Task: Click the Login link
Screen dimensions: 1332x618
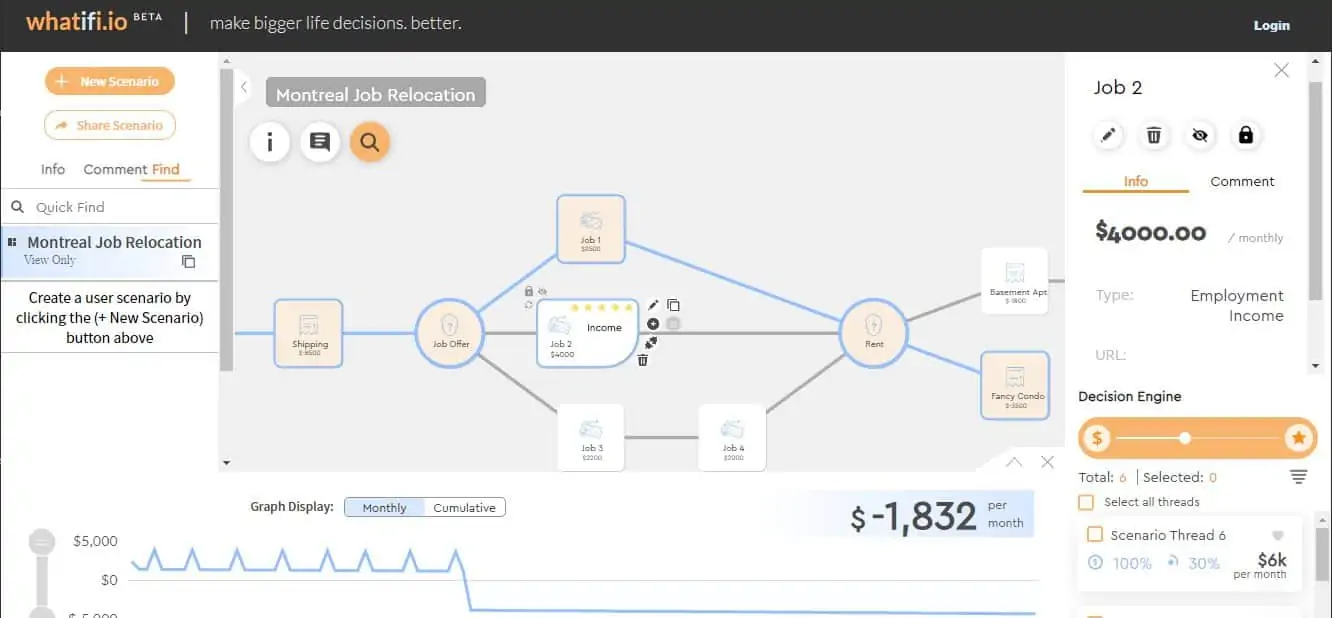Action: pos(1271,26)
